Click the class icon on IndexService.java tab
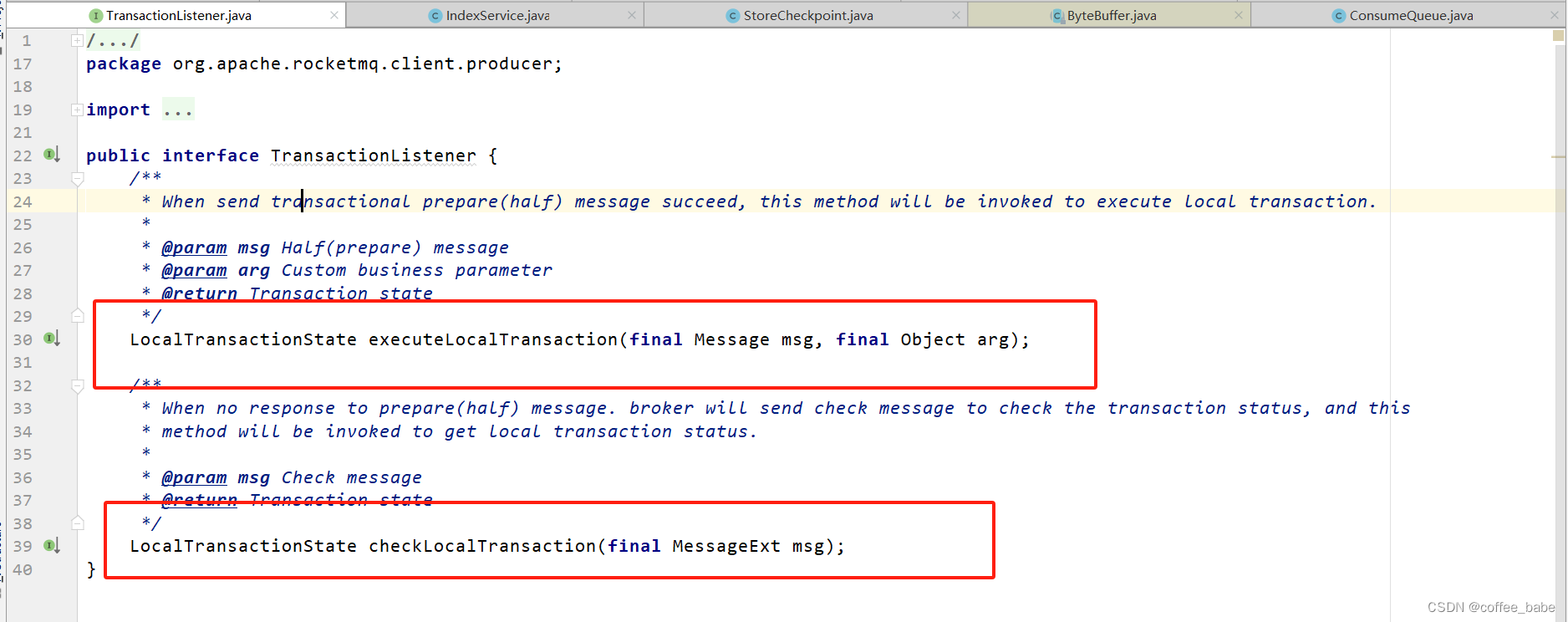The width and height of the screenshot is (1568, 622). click(435, 16)
